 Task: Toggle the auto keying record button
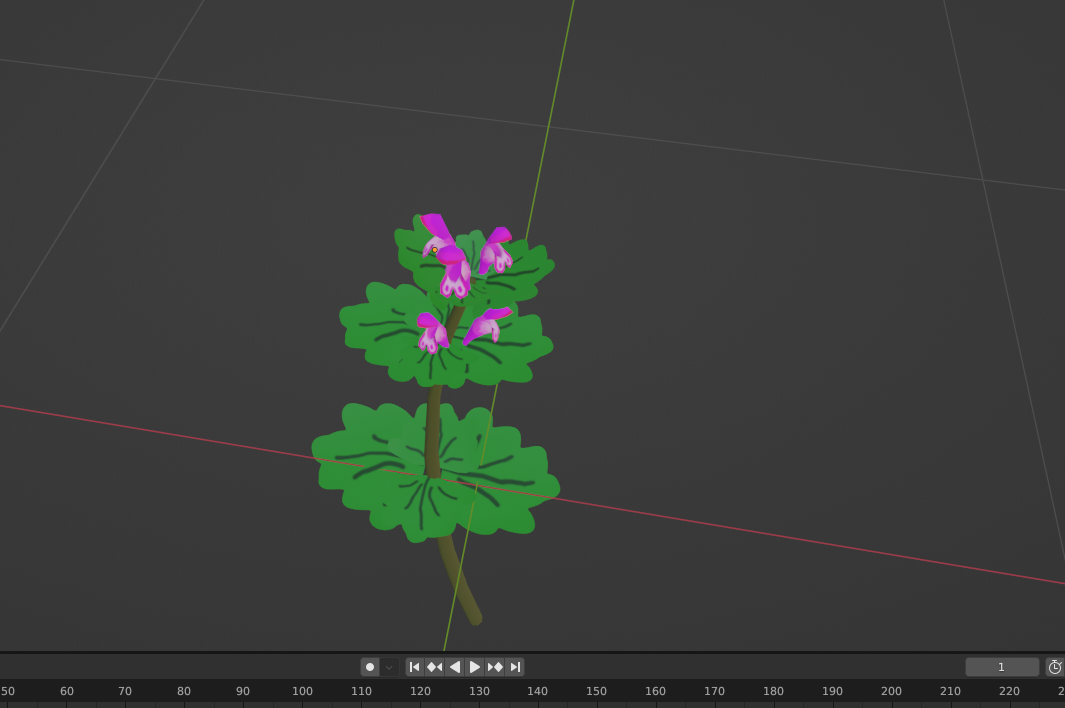(370, 667)
